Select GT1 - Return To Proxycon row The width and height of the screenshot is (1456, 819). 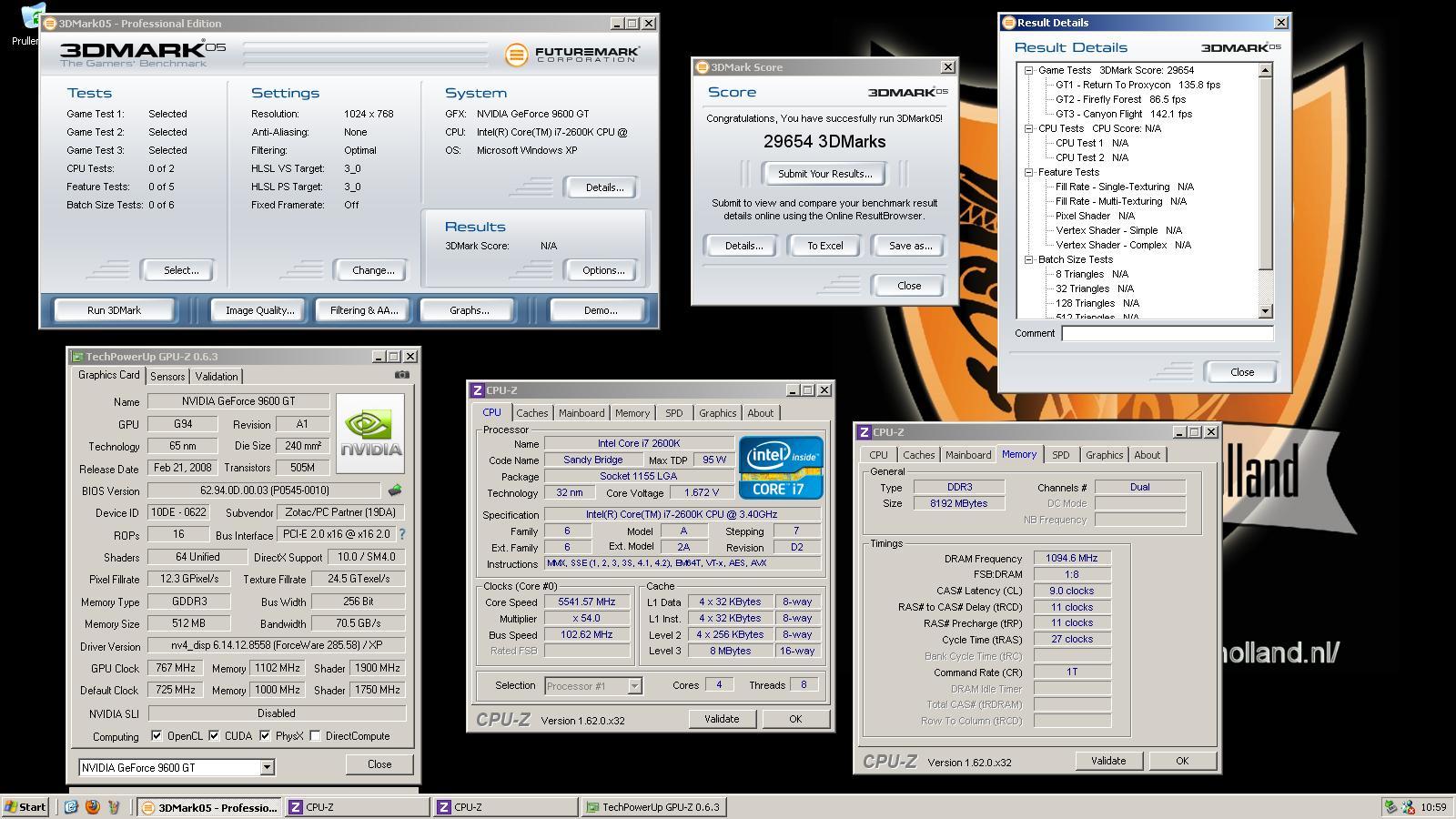tap(1137, 85)
